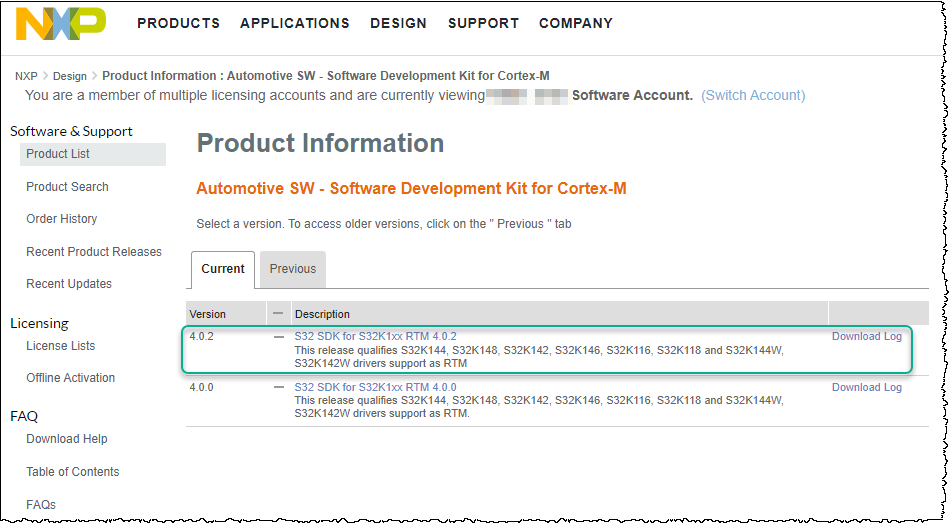Switch to the Previous versions tab
This screenshot has height=526, width=949.
coord(293,269)
